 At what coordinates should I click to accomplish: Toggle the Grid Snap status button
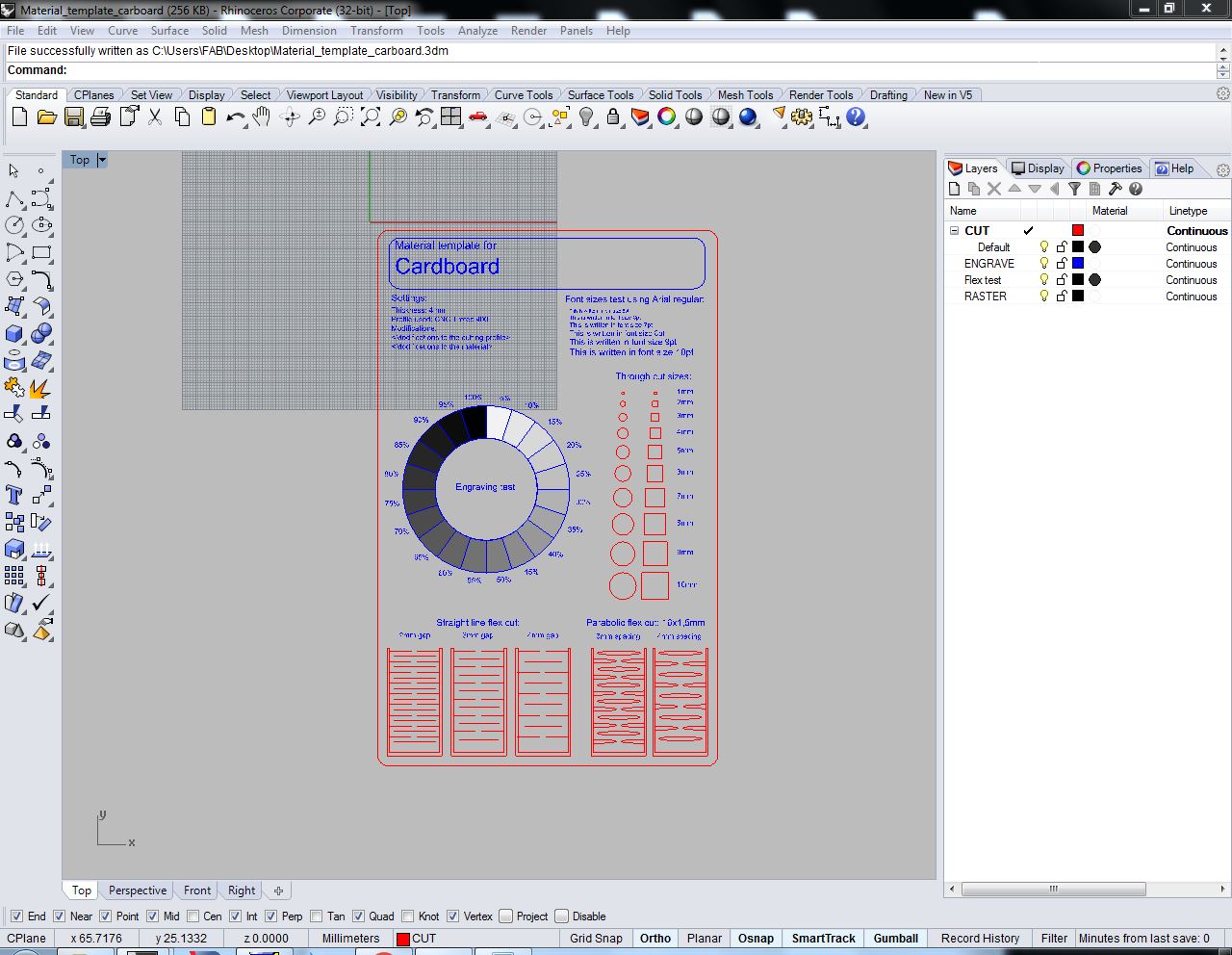click(596, 939)
